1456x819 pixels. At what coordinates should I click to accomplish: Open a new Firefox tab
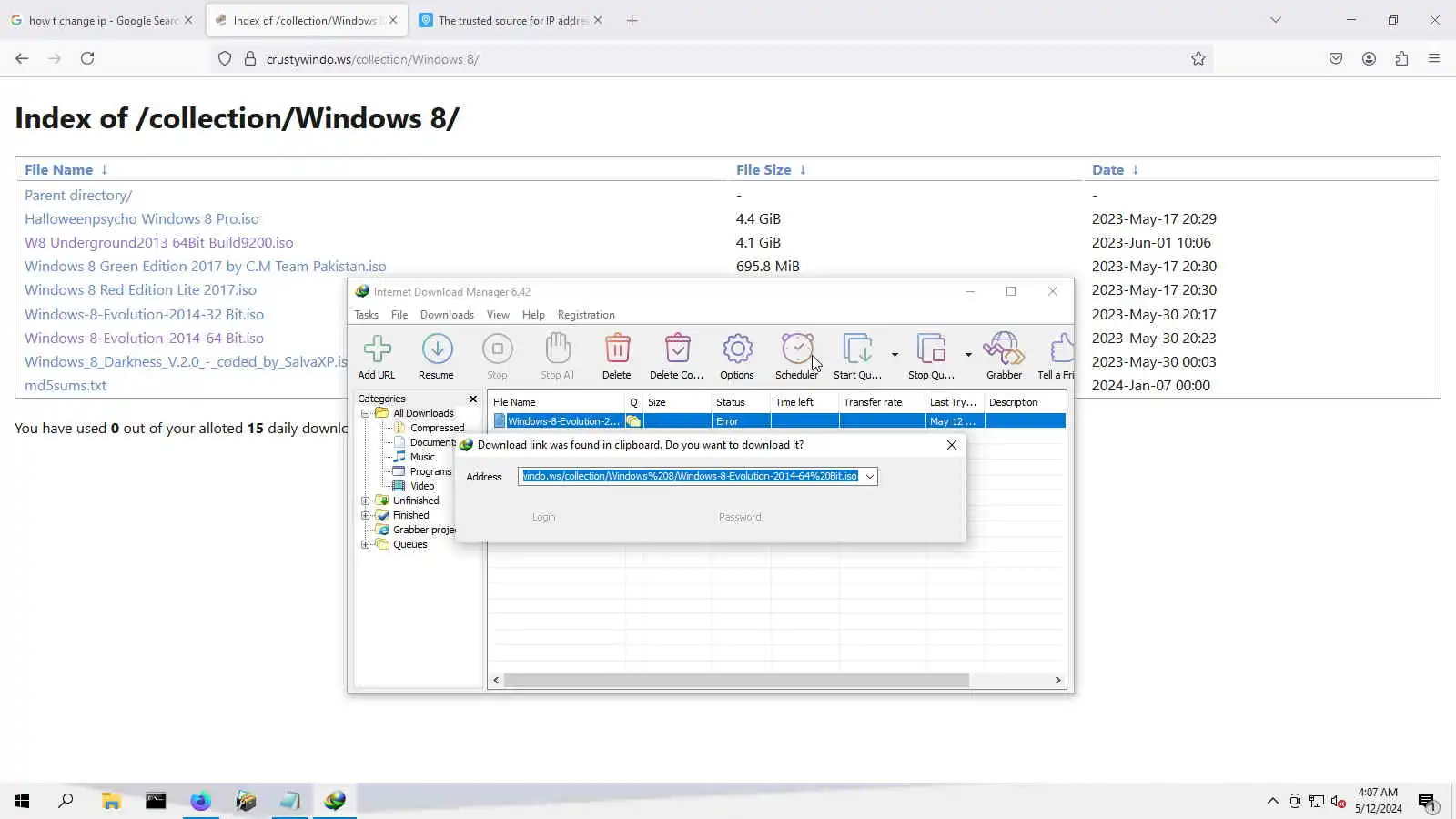(632, 20)
